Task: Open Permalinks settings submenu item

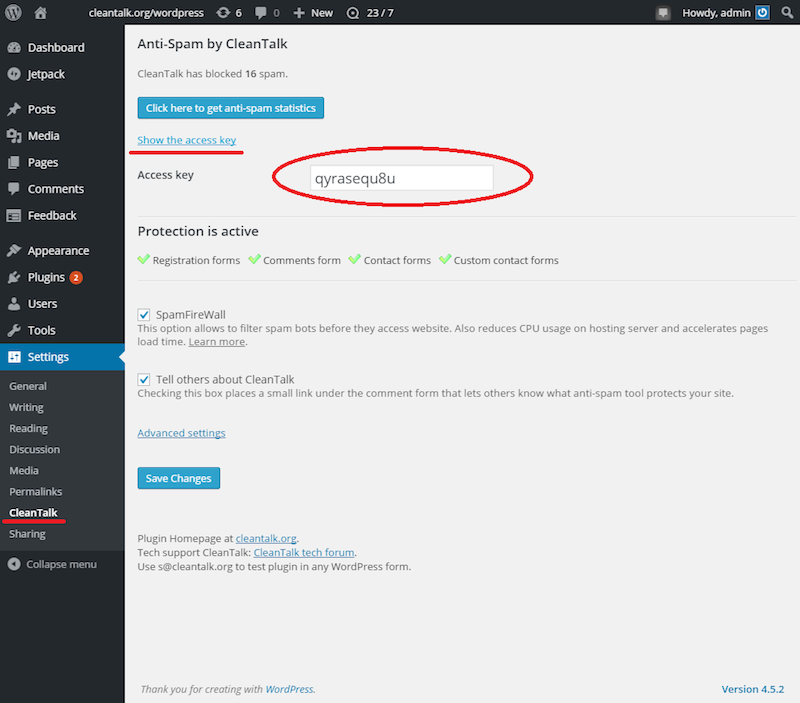Action: tap(36, 492)
